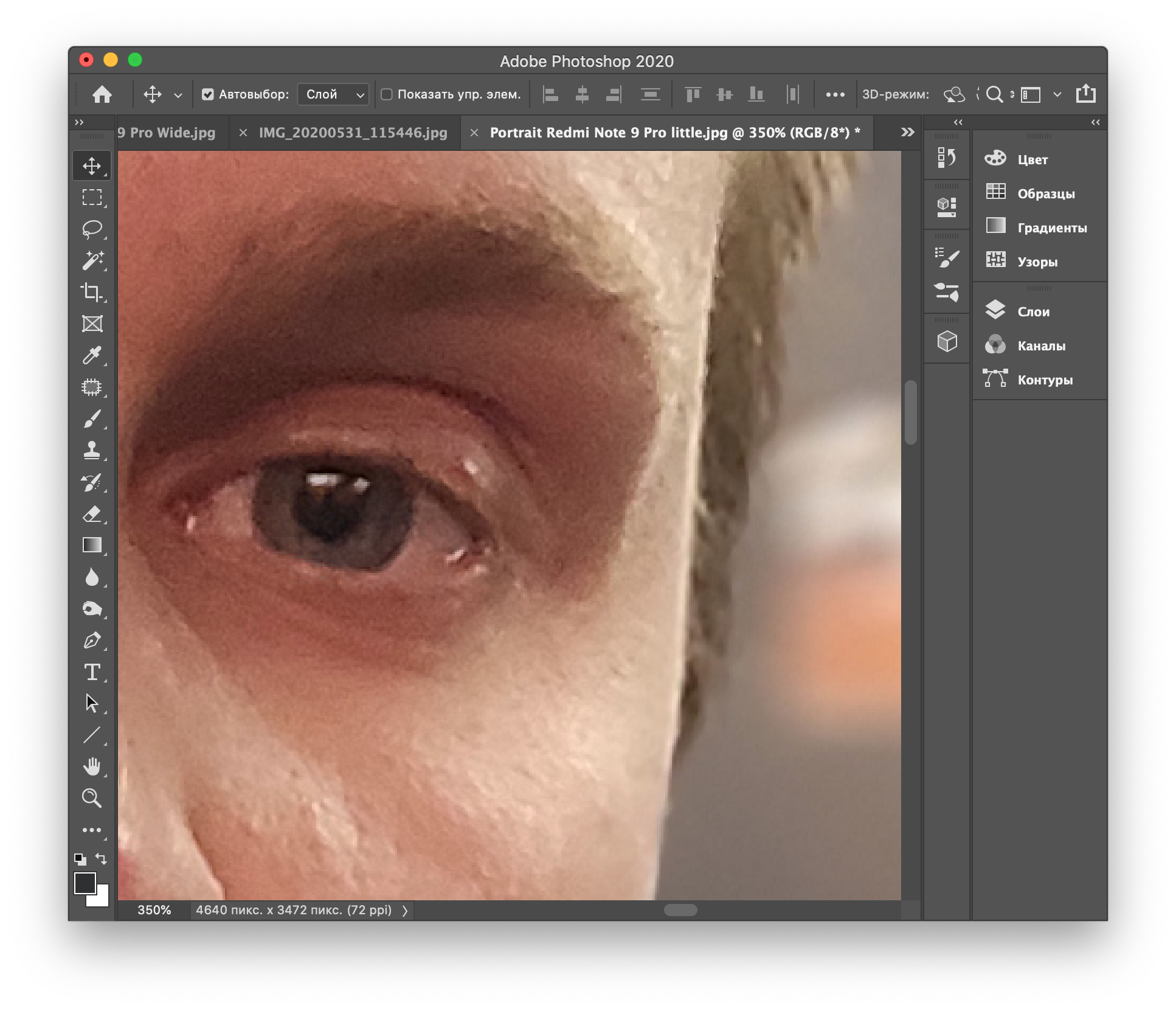Expand hidden document tabs chevron
The width and height of the screenshot is (1176, 1011).
pyautogui.click(x=907, y=133)
